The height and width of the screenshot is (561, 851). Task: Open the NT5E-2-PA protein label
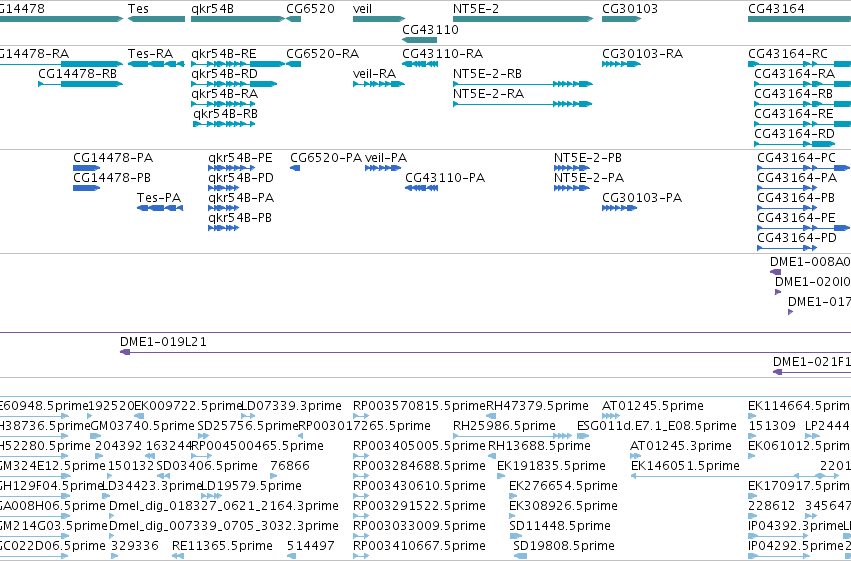[589, 178]
